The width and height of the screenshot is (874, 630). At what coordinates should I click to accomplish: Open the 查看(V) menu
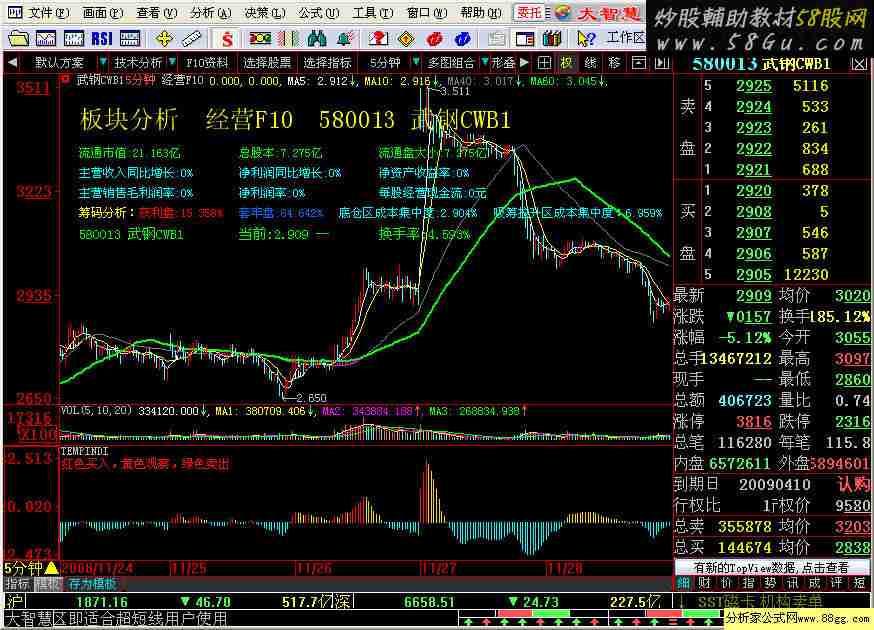tap(157, 13)
